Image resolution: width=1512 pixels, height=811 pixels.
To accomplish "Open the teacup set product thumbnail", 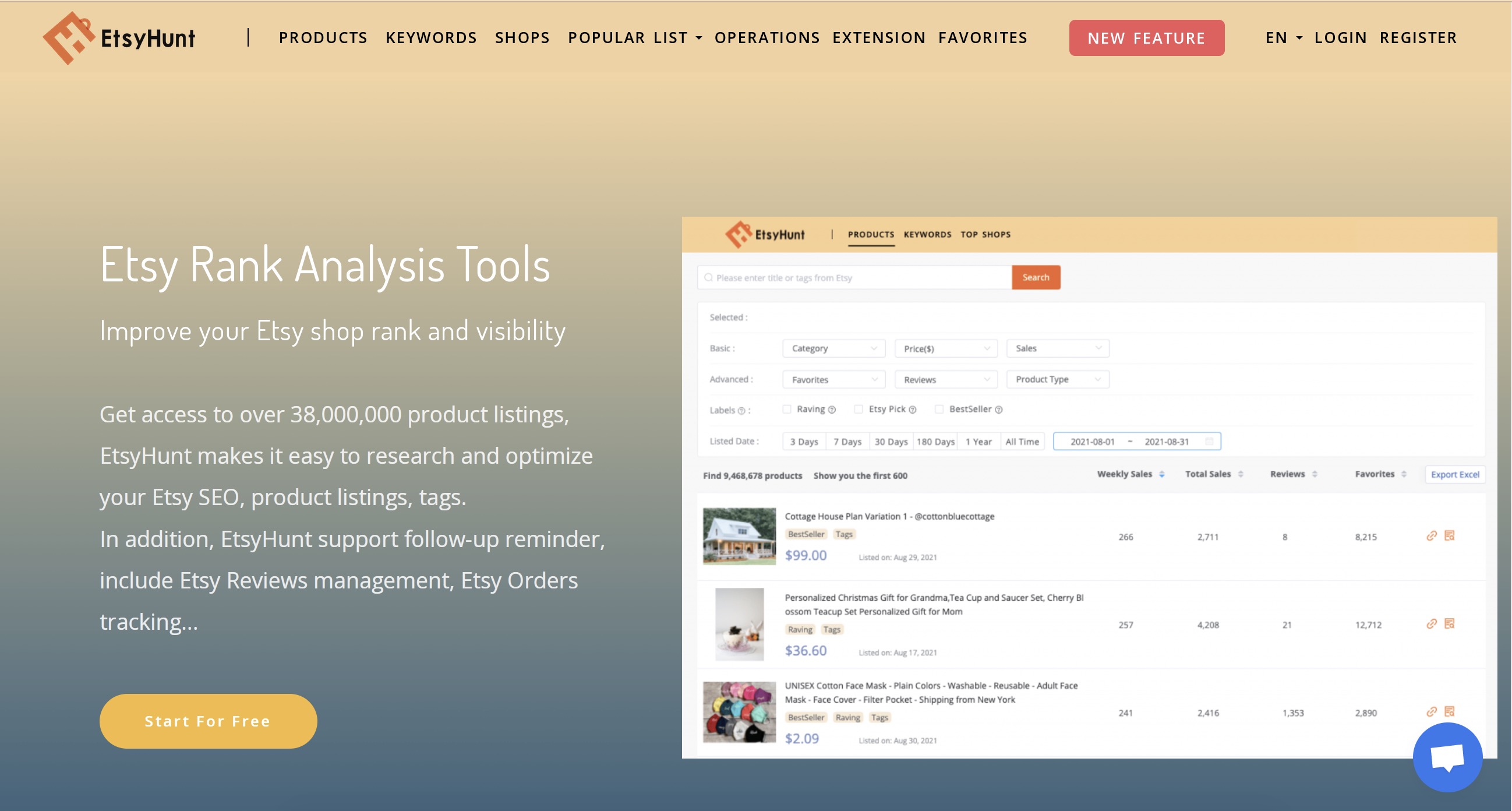I will point(739,624).
